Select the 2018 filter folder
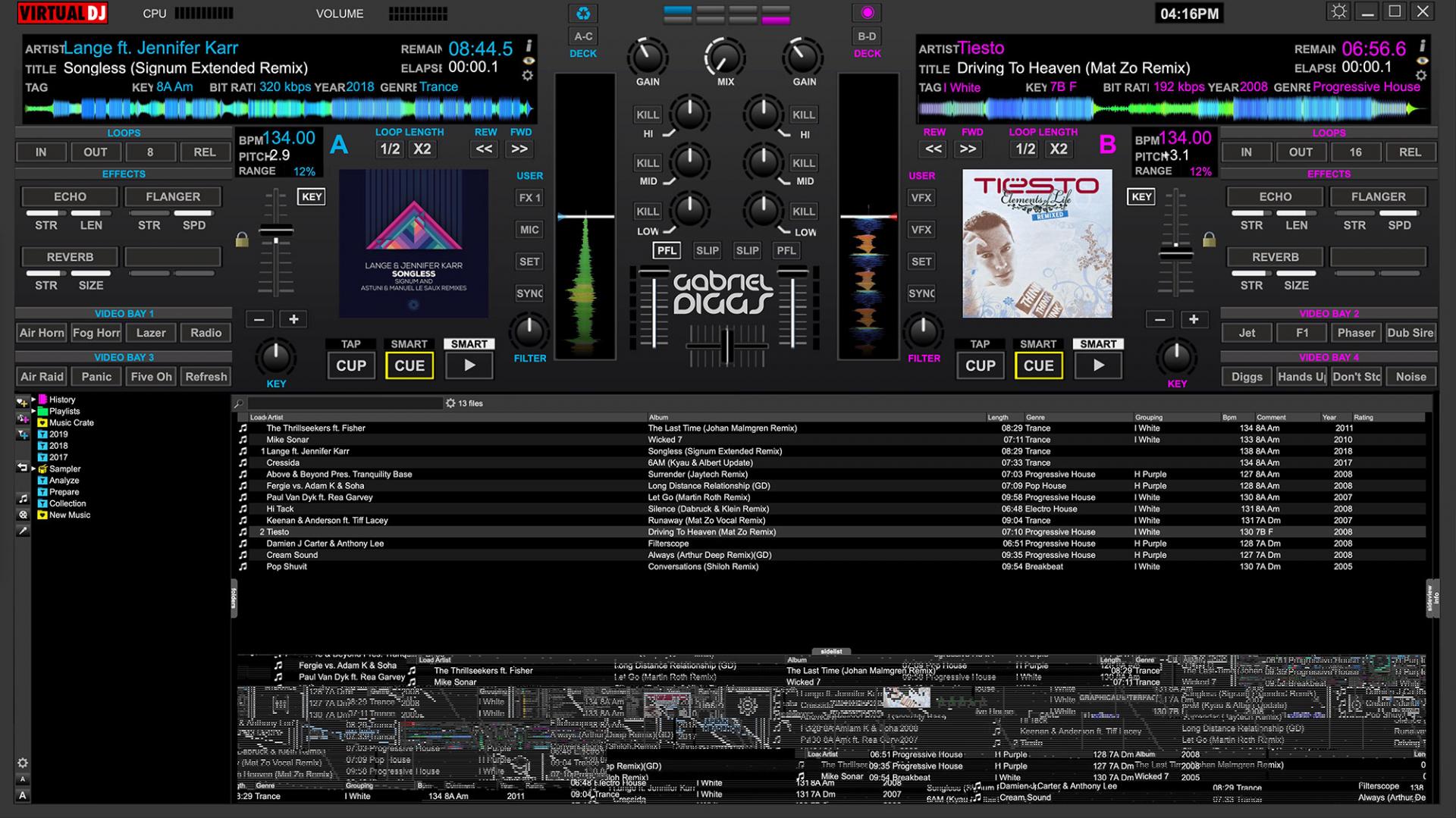Image resolution: width=1456 pixels, height=818 pixels. click(58, 446)
